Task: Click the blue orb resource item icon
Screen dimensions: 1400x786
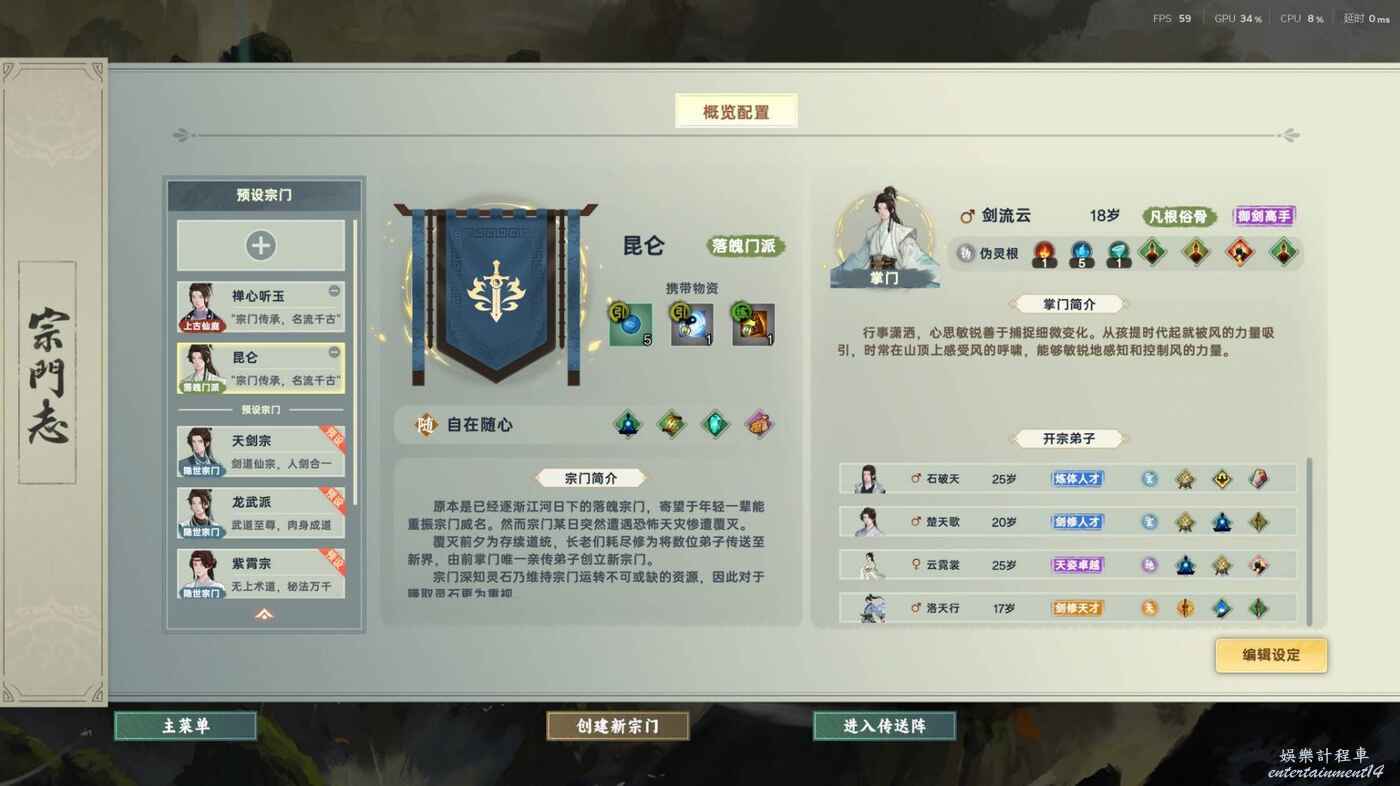Action: 631,325
